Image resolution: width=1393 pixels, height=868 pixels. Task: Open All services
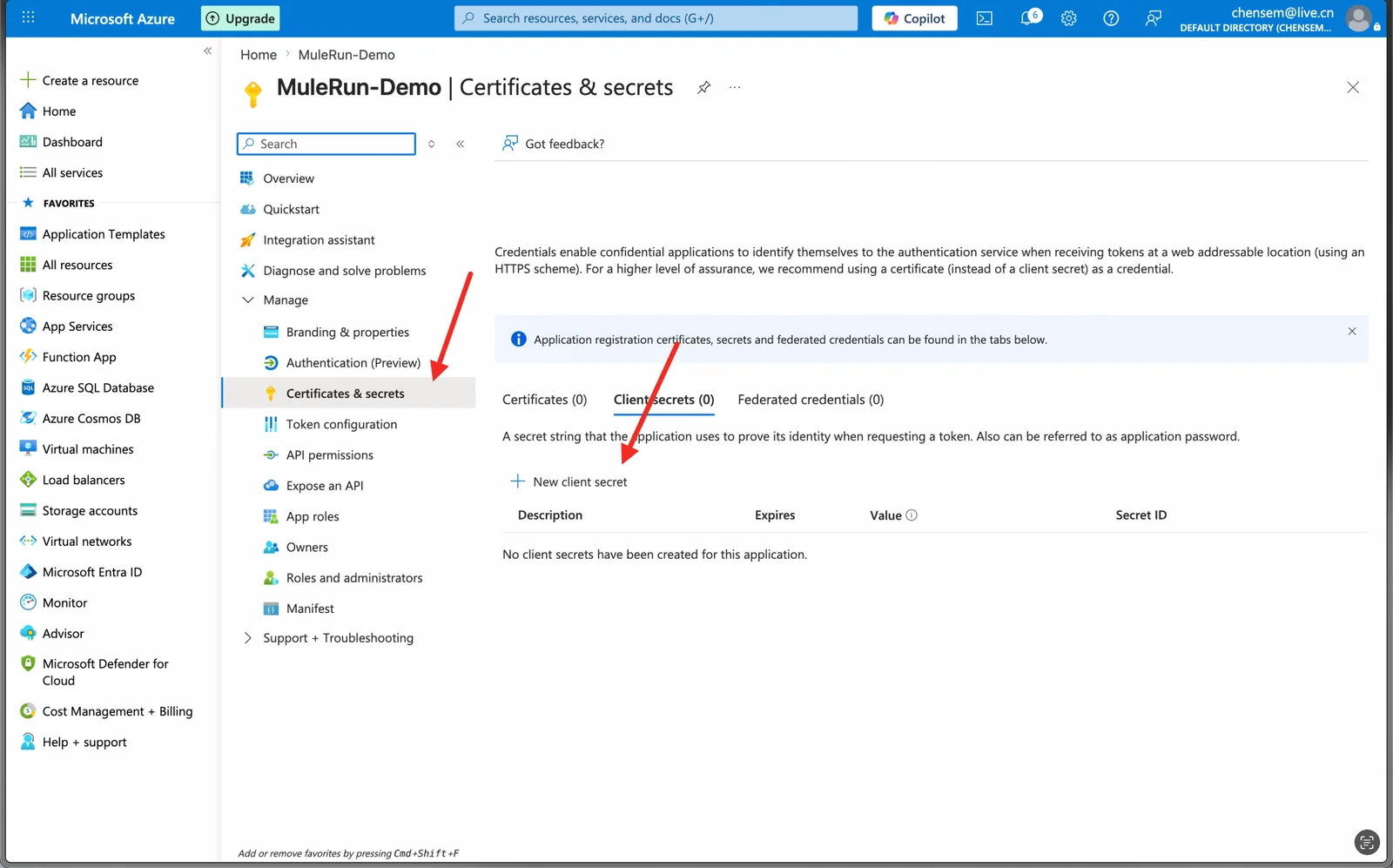(72, 173)
